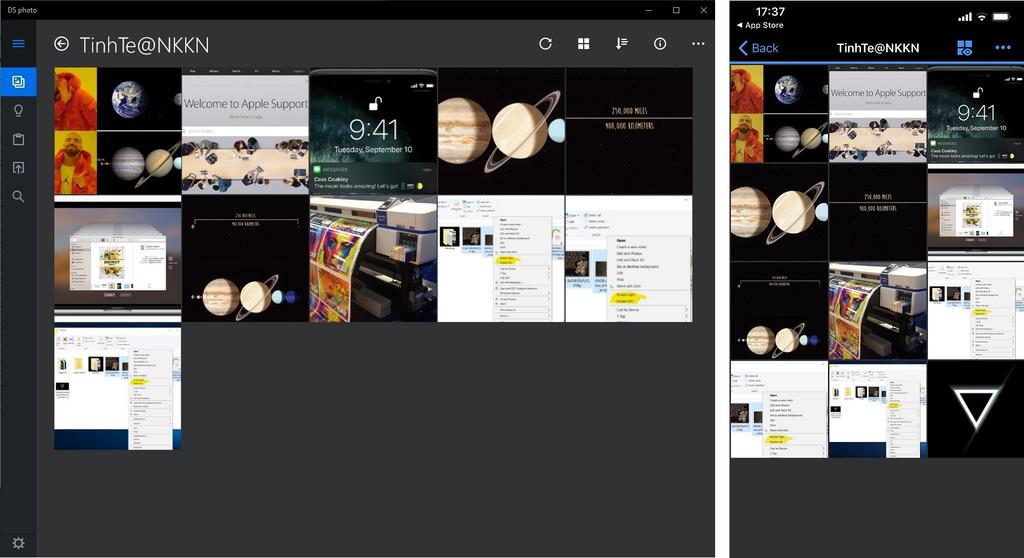Viewport: 1024px width, 558px height.
Task: Open 9:41 lock screen thumbnail on phone
Action: coord(976,114)
